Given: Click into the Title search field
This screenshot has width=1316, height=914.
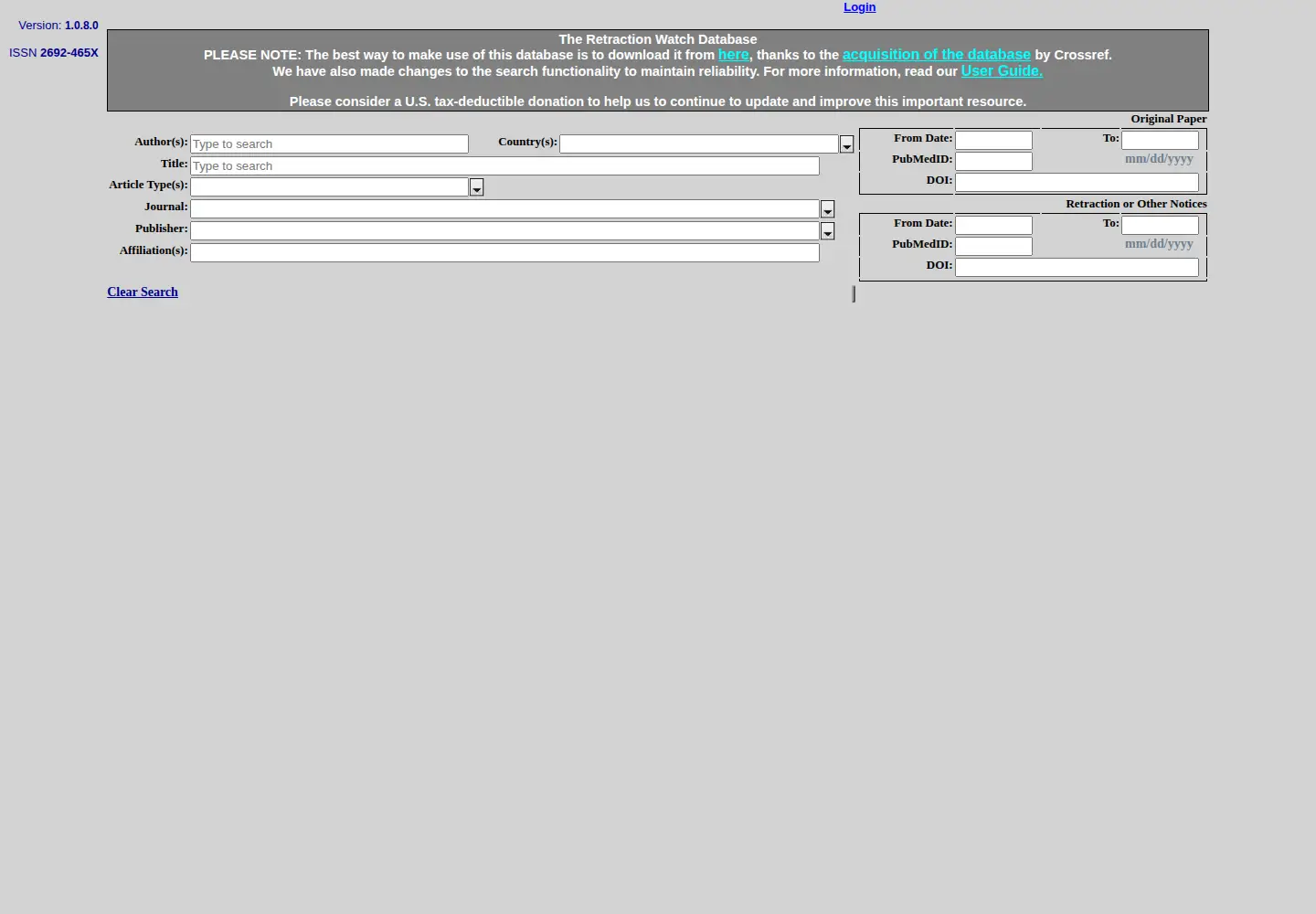Looking at the screenshot, I should [x=504, y=166].
